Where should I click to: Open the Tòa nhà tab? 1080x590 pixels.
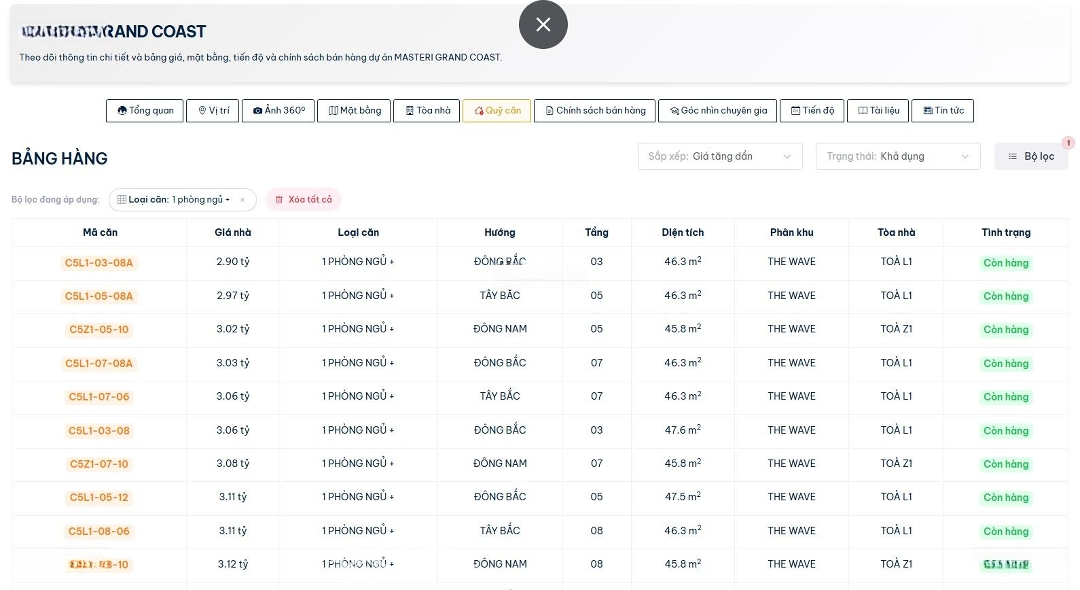click(x=427, y=111)
